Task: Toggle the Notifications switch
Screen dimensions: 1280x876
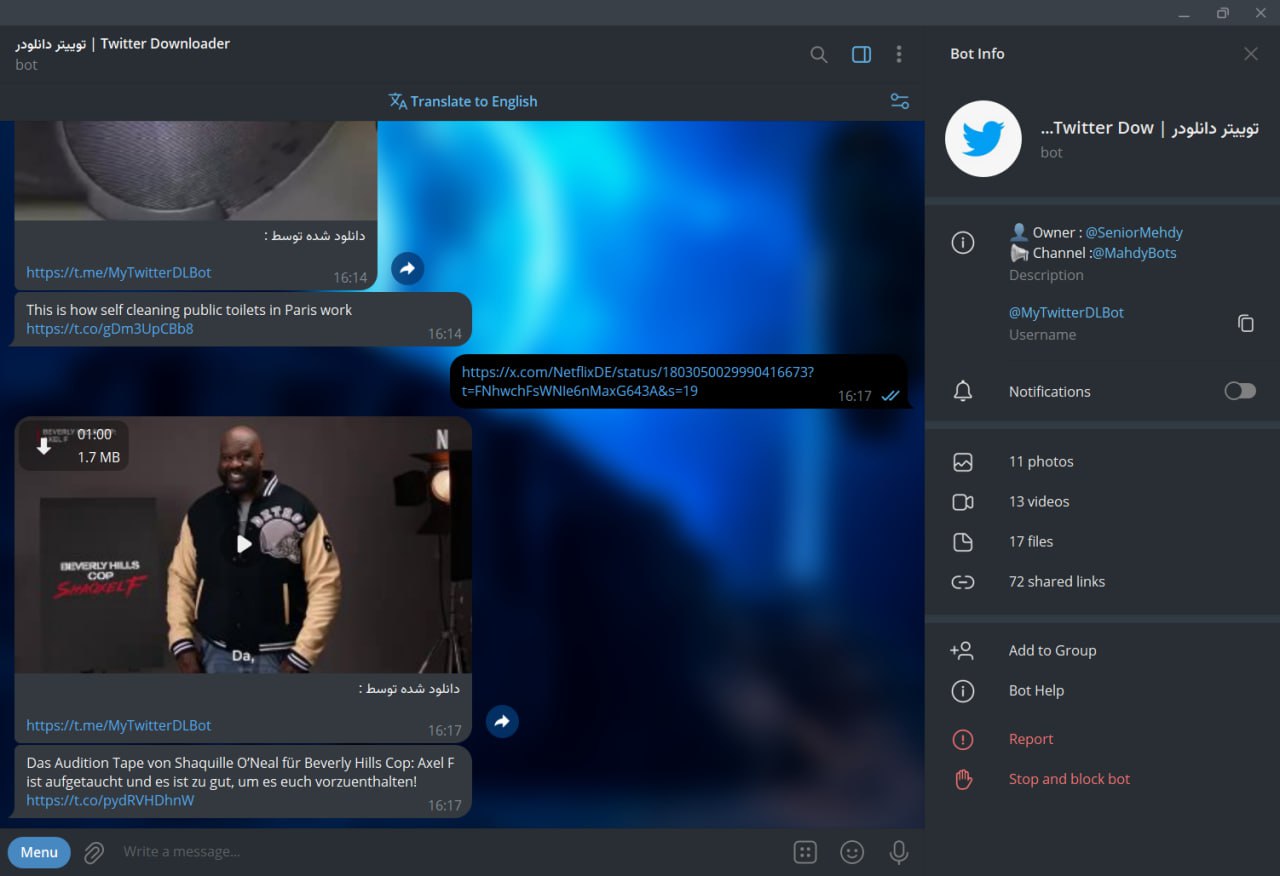Action: pyautogui.click(x=1240, y=391)
